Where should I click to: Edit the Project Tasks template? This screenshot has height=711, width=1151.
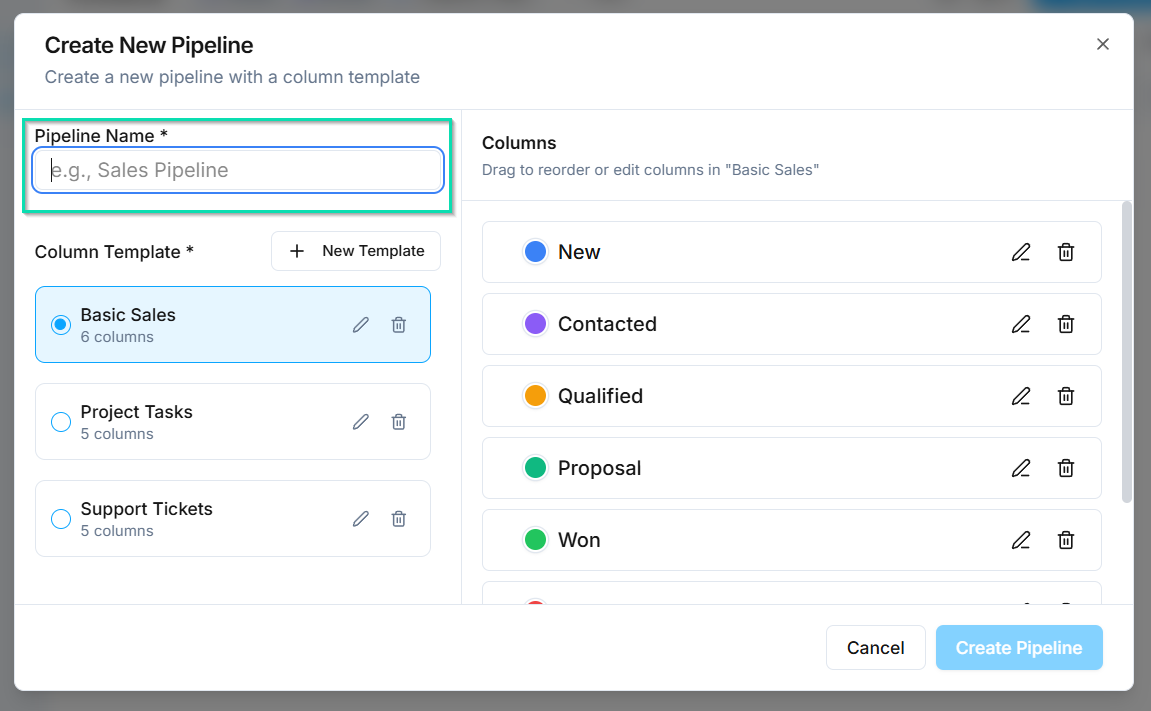361,422
